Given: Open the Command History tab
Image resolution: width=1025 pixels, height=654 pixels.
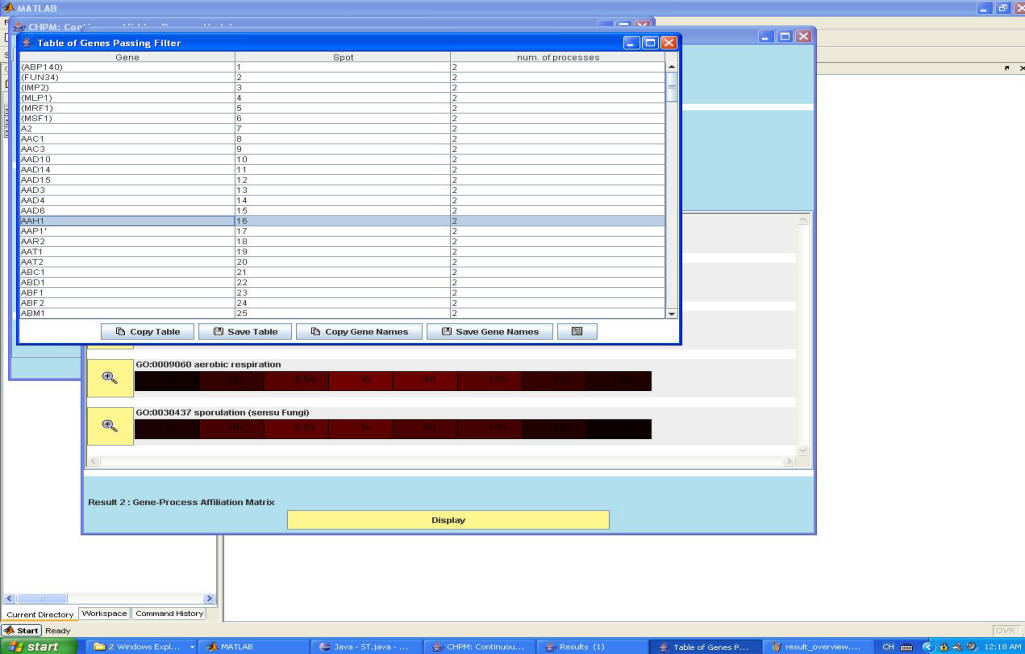Looking at the screenshot, I should point(169,613).
